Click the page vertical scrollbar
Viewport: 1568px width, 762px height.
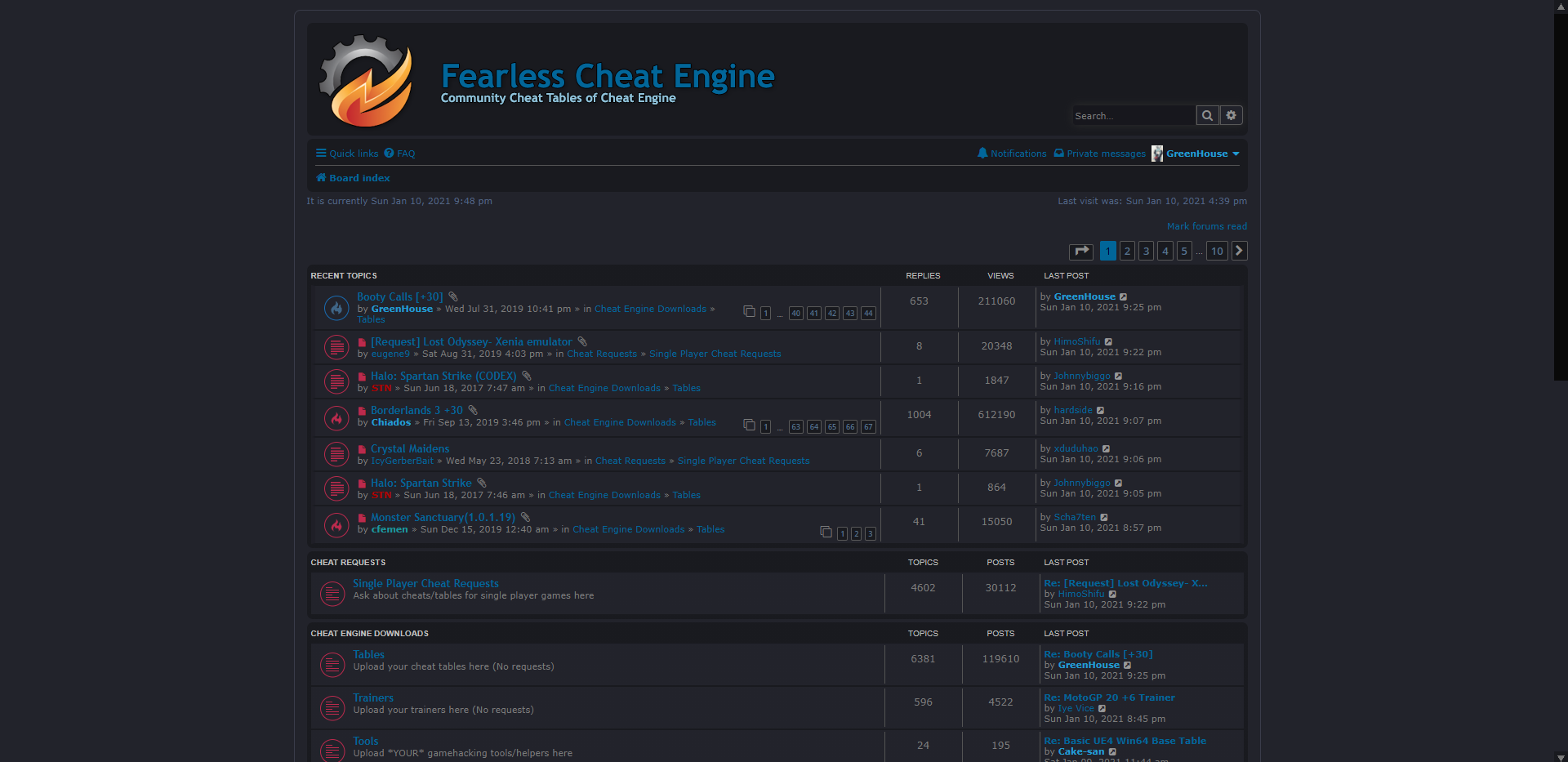(x=1561, y=196)
